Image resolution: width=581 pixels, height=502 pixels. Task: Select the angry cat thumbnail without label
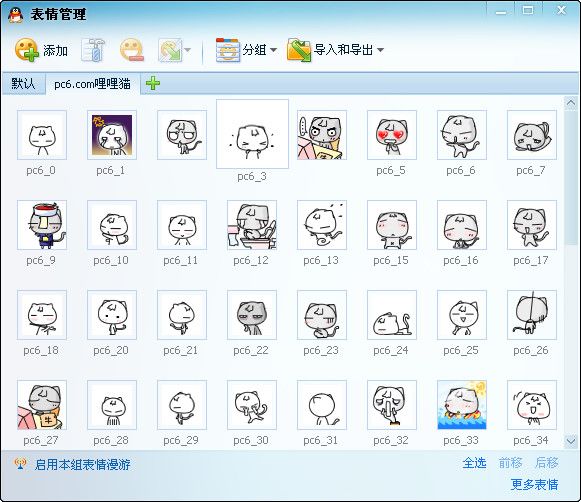[x=322, y=135]
